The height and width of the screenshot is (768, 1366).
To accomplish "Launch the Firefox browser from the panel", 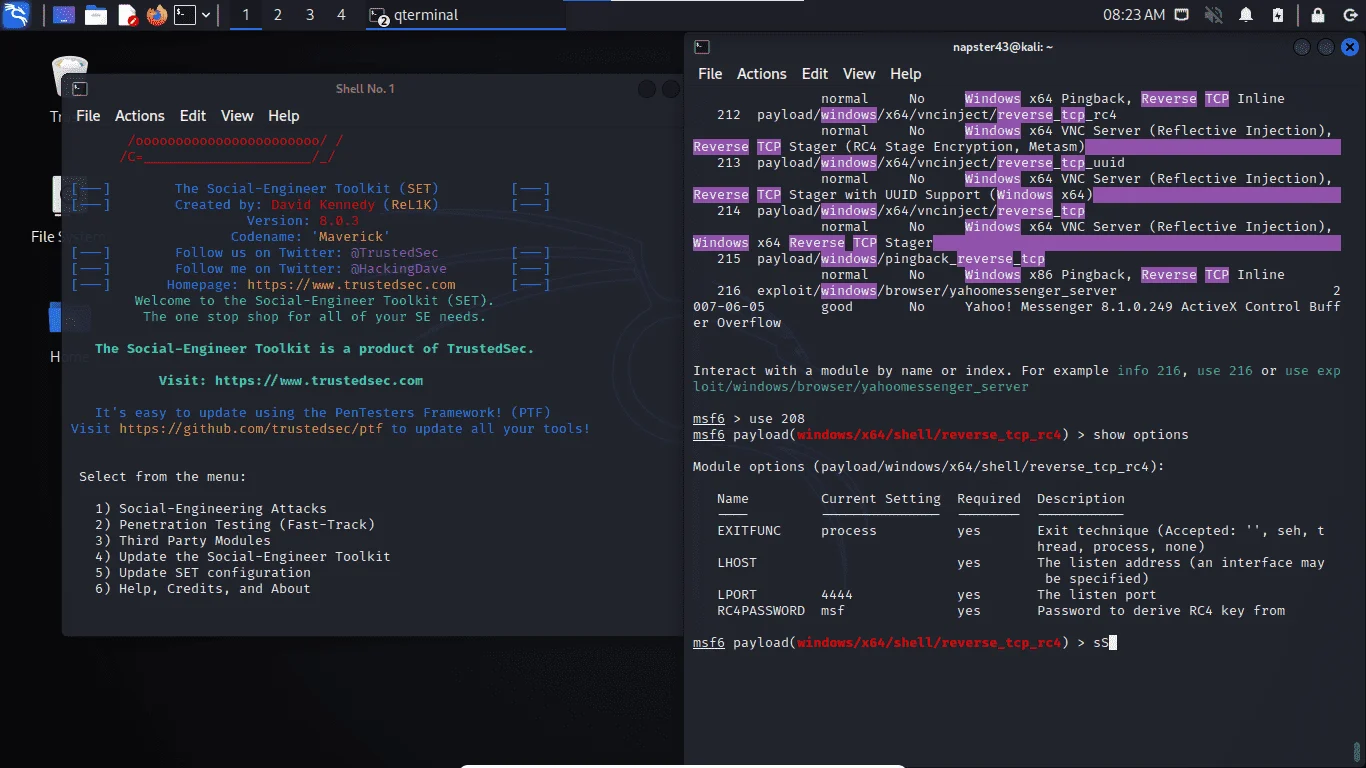I will pyautogui.click(x=156, y=15).
